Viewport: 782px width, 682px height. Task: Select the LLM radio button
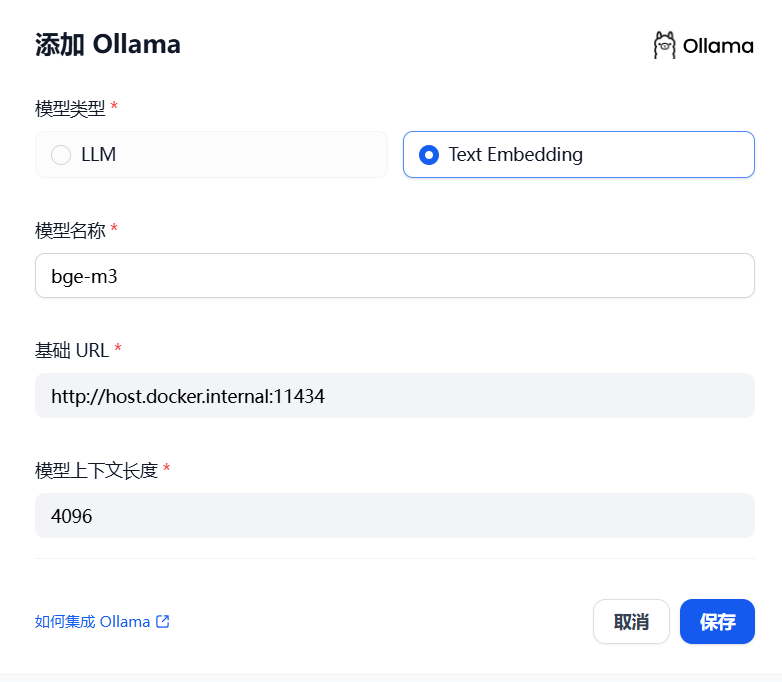coord(61,155)
